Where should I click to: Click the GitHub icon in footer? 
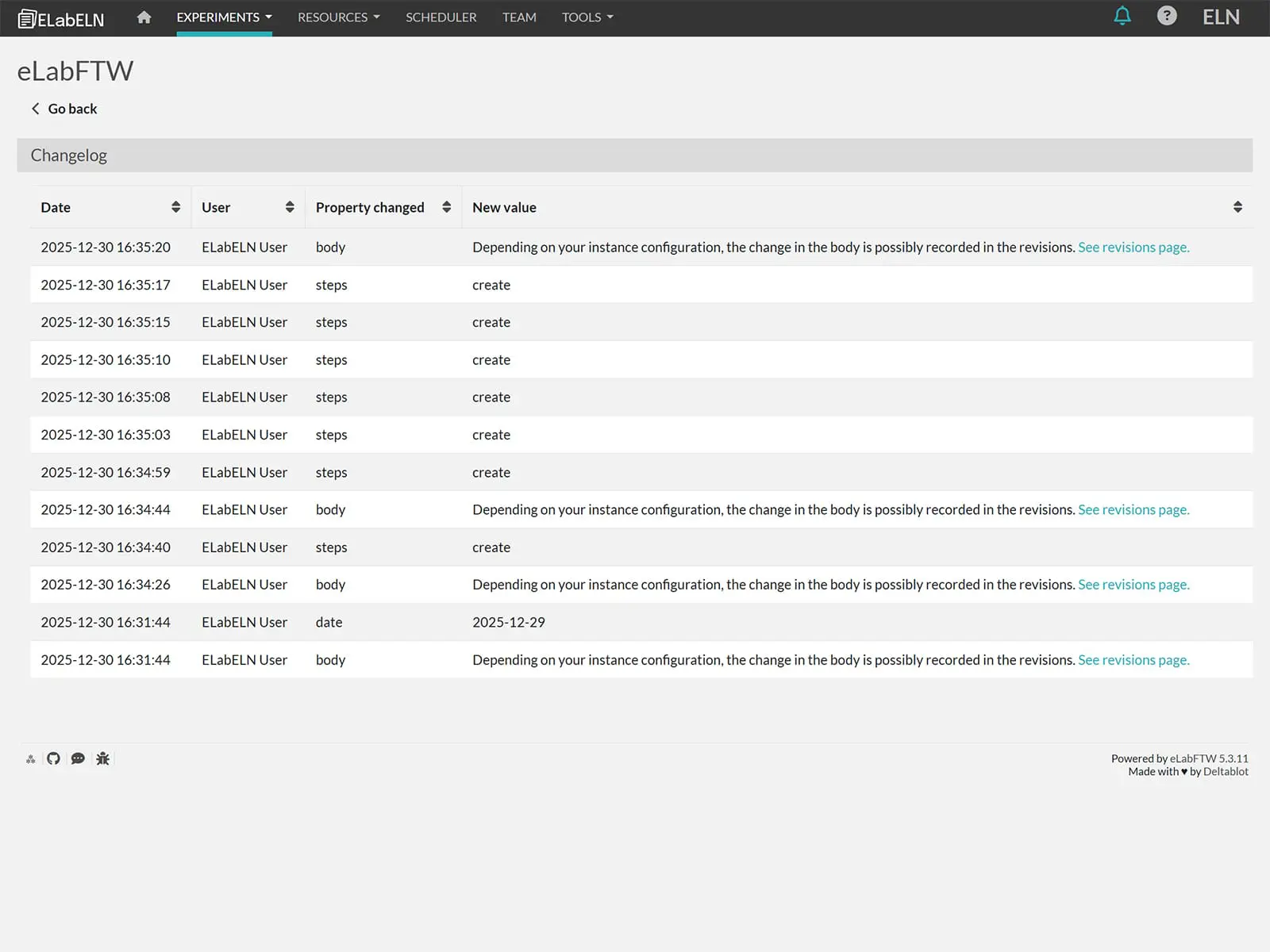pos(53,758)
